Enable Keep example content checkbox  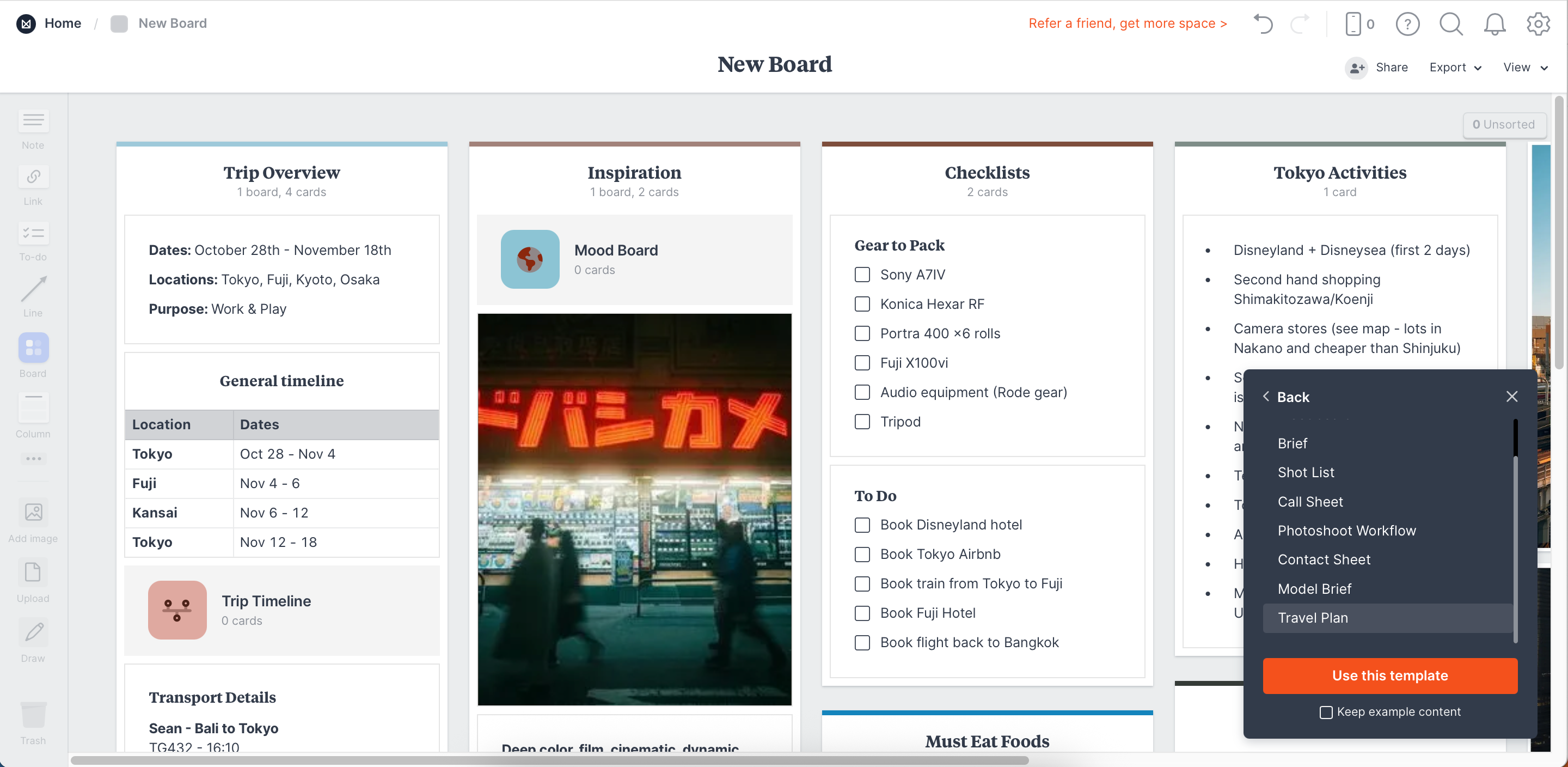click(1326, 712)
